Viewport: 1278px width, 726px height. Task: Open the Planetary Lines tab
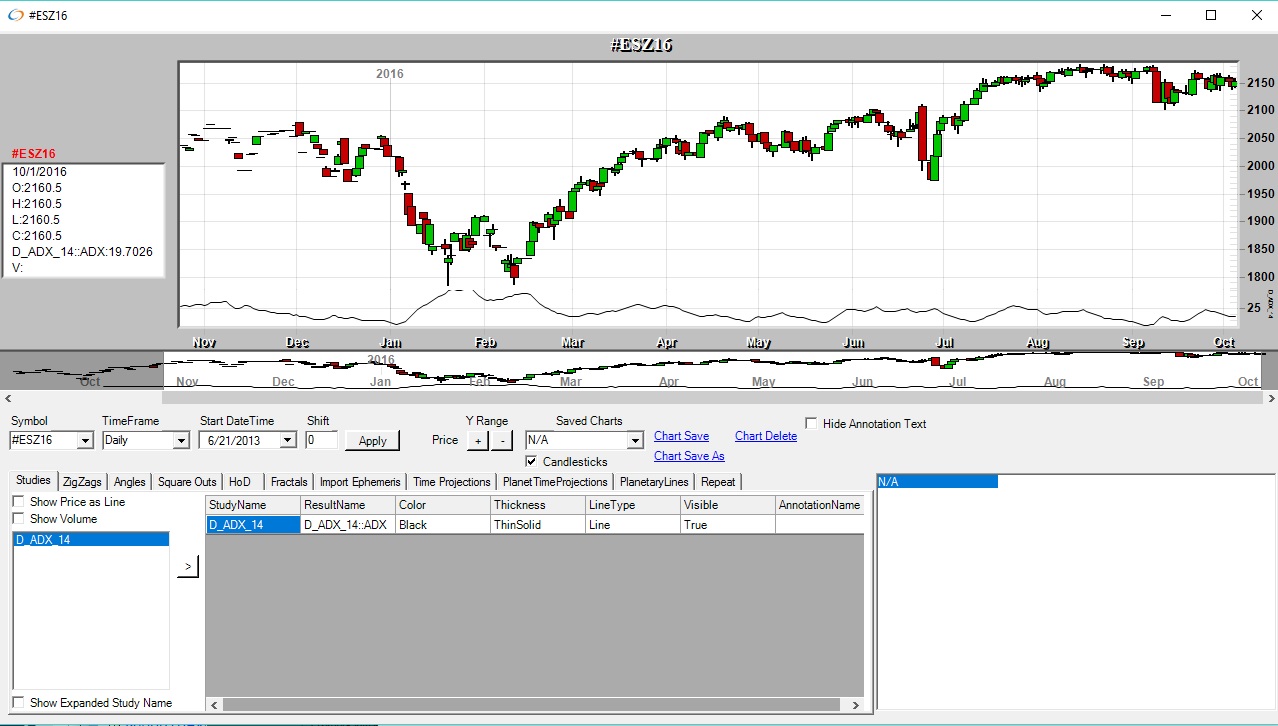tap(654, 482)
